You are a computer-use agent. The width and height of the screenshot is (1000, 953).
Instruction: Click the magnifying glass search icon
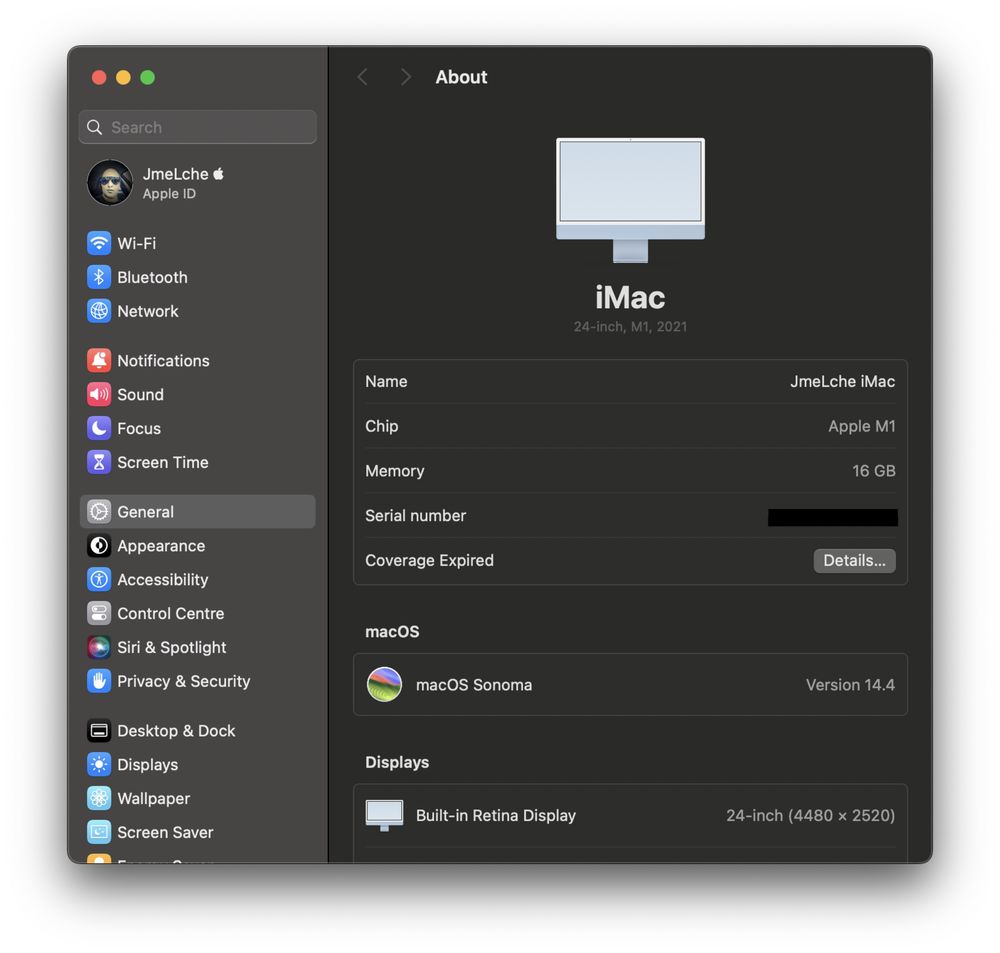[94, 127]
